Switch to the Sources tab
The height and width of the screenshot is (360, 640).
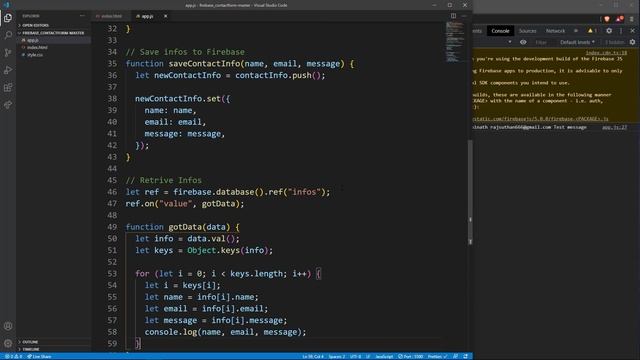(527, 31)
